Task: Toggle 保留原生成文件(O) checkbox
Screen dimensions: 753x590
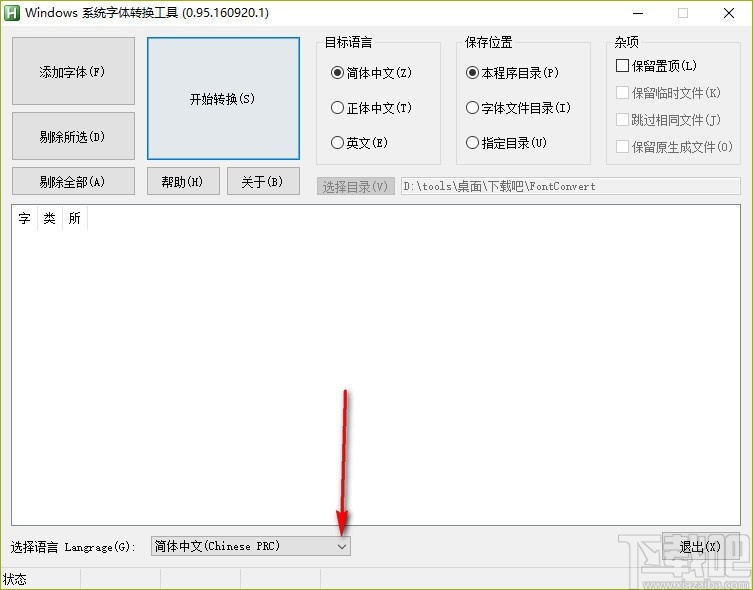Action: pyautogui.click(x=674, y=146)
